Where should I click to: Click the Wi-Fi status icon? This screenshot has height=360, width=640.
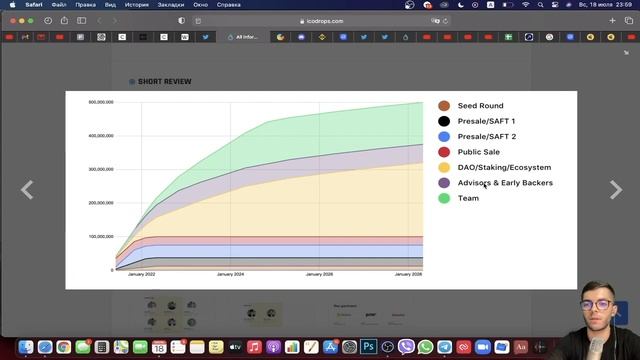point(526,5)
